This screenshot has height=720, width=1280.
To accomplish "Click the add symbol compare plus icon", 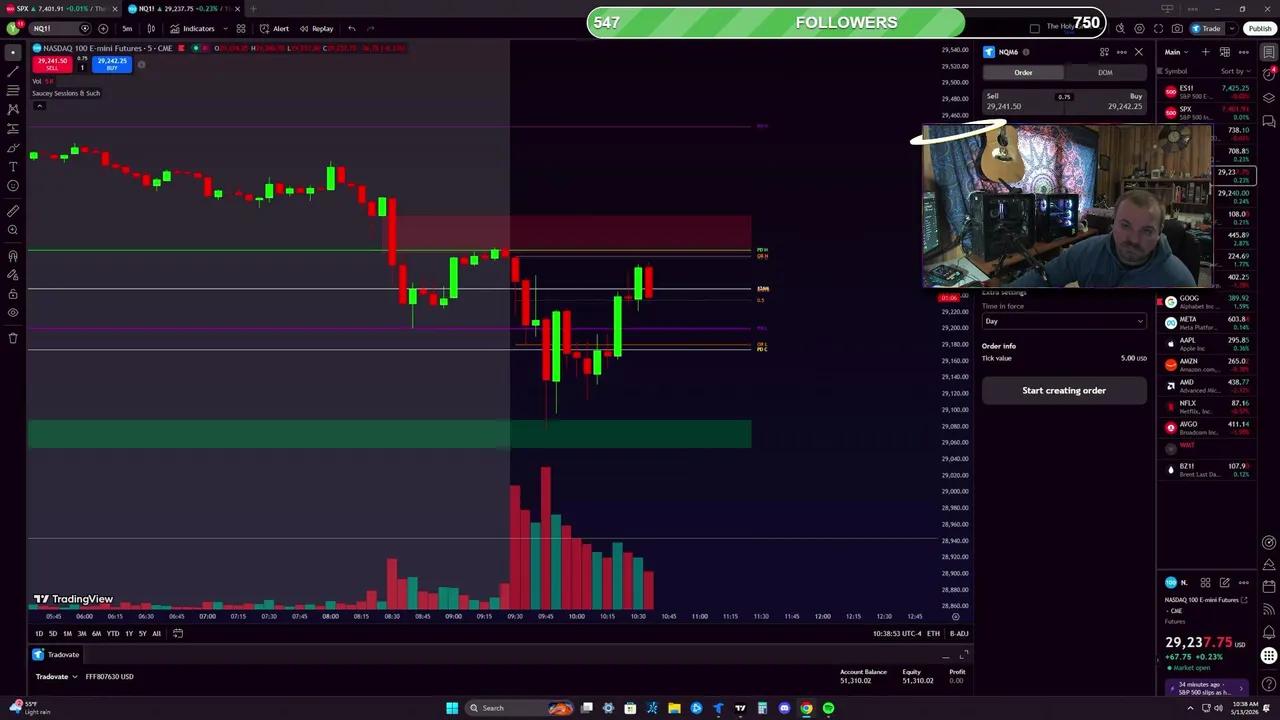I will tap(102, 28).
